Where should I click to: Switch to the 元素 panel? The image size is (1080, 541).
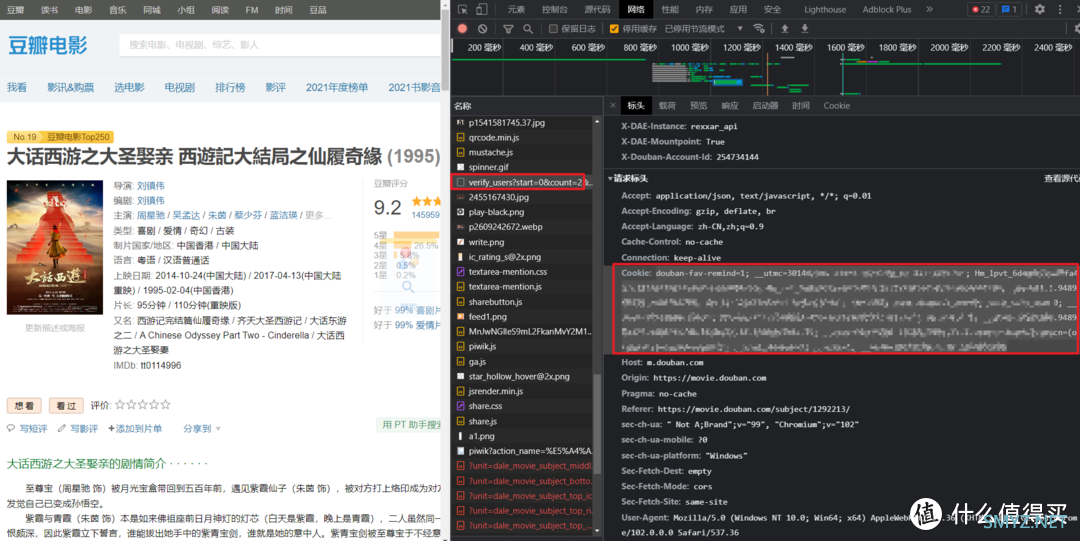pyautogui.click(x=516, y=10)
